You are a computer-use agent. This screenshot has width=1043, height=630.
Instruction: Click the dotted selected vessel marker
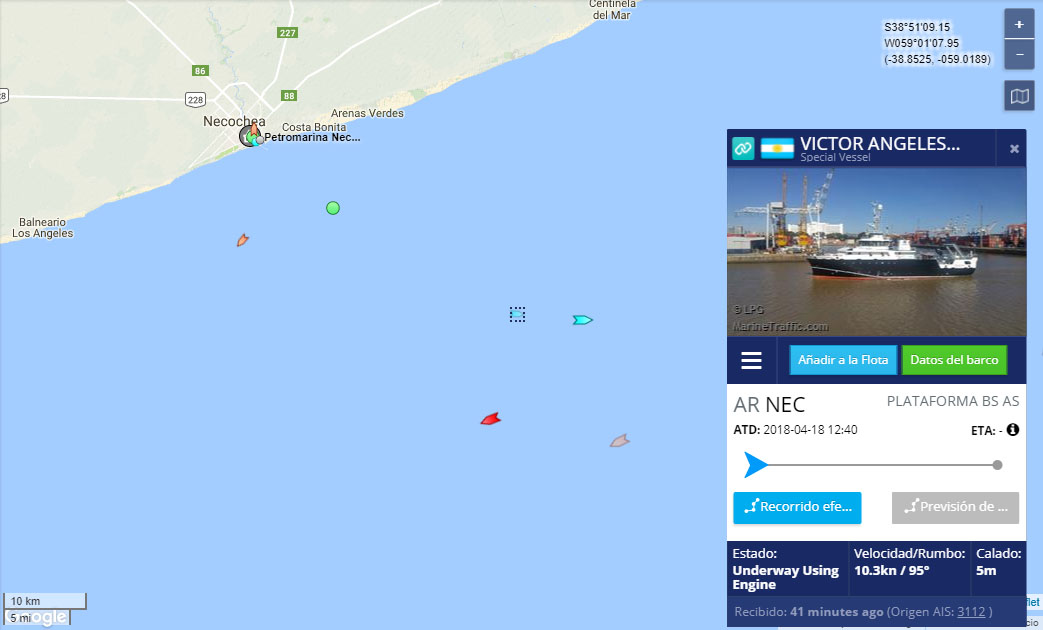[518, 314]
